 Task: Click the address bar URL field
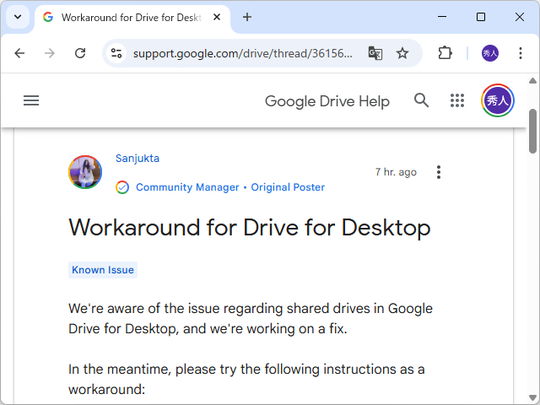click(x=243, y=53)
